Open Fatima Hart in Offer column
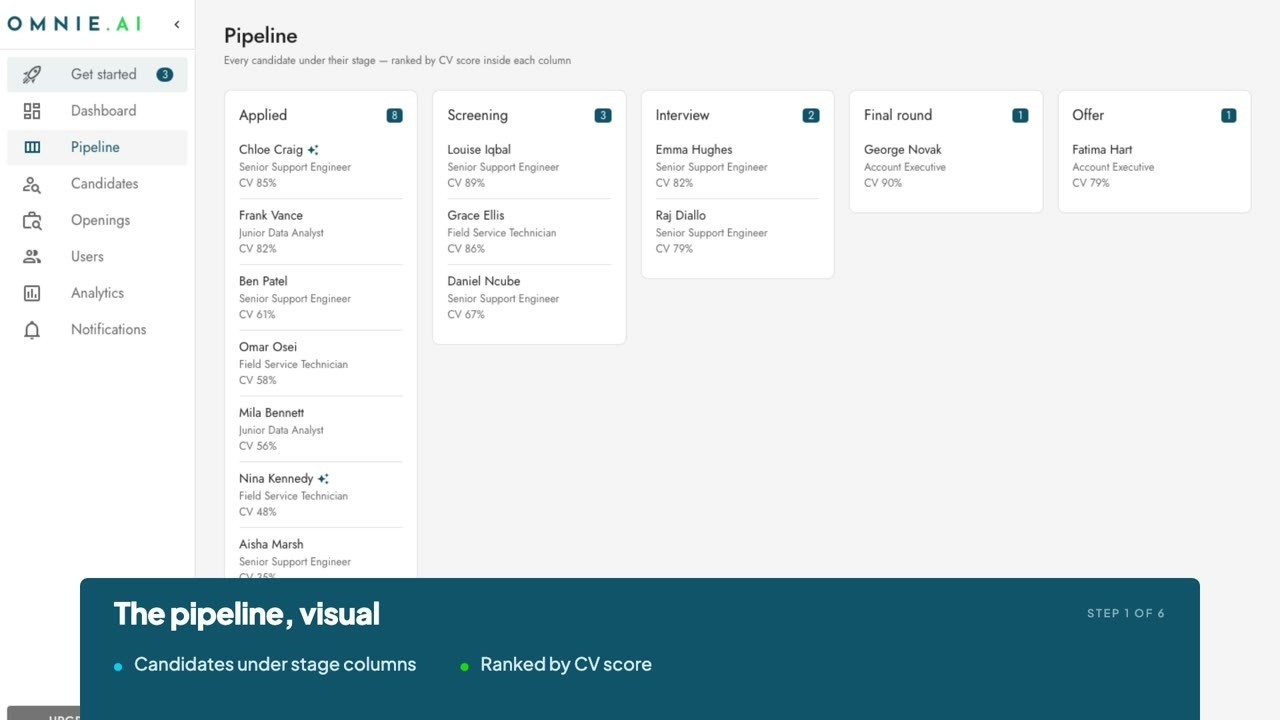The width and height of the screenshot is (1280, 720). [x=1154, y=166]
